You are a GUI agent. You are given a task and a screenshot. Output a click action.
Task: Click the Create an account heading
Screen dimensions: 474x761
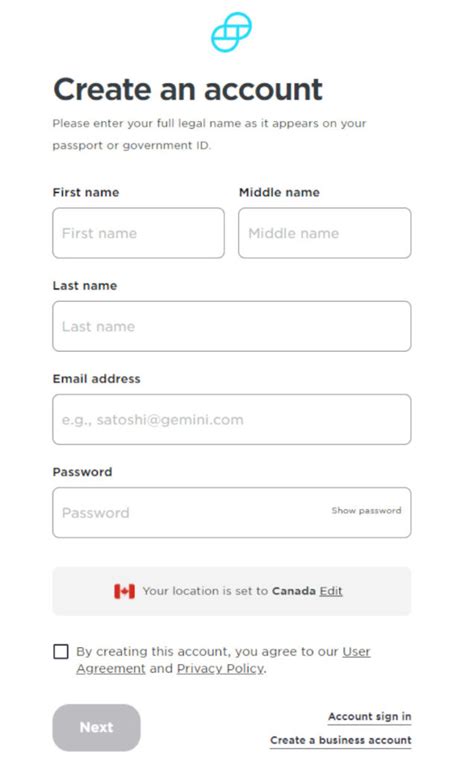click(x=188, y=89)
